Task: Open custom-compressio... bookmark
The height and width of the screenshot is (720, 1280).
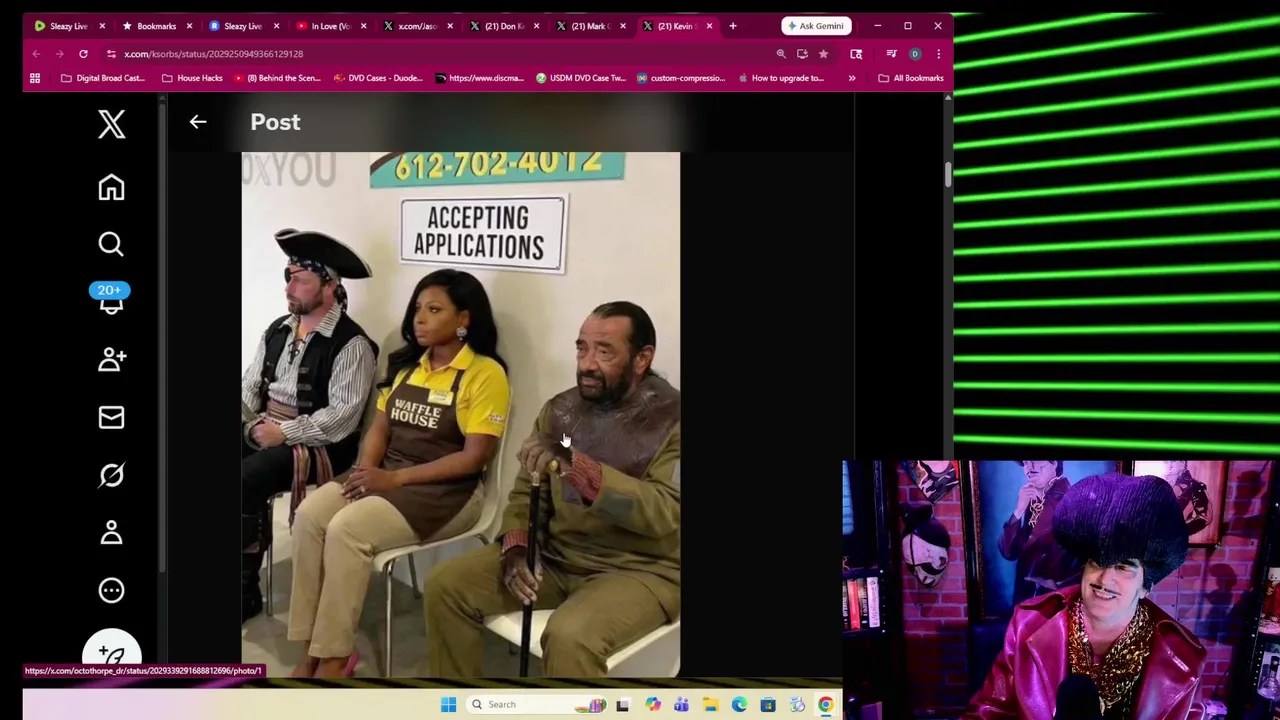Action: [x=681, y=78]
